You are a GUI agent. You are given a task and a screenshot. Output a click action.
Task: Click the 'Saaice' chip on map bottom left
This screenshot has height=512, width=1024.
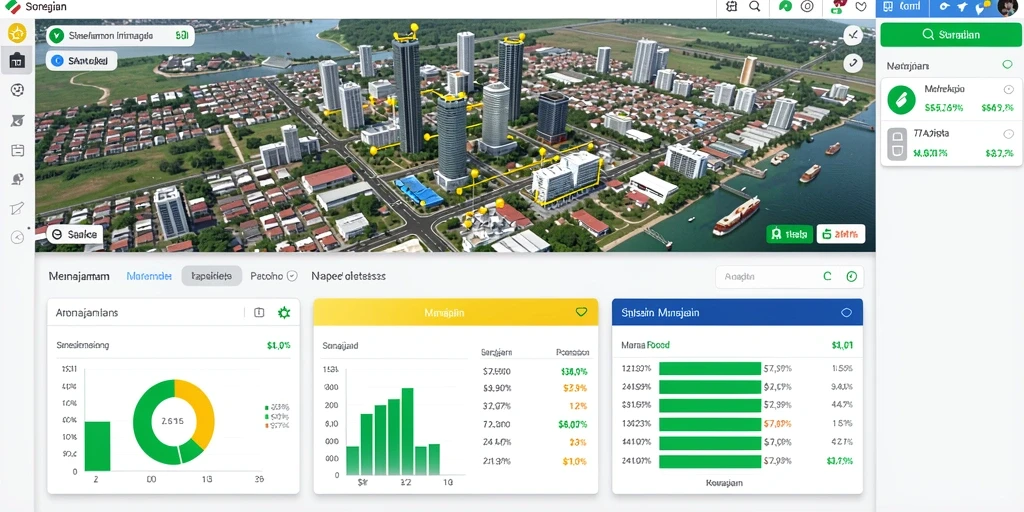click(x=74, y=234)
